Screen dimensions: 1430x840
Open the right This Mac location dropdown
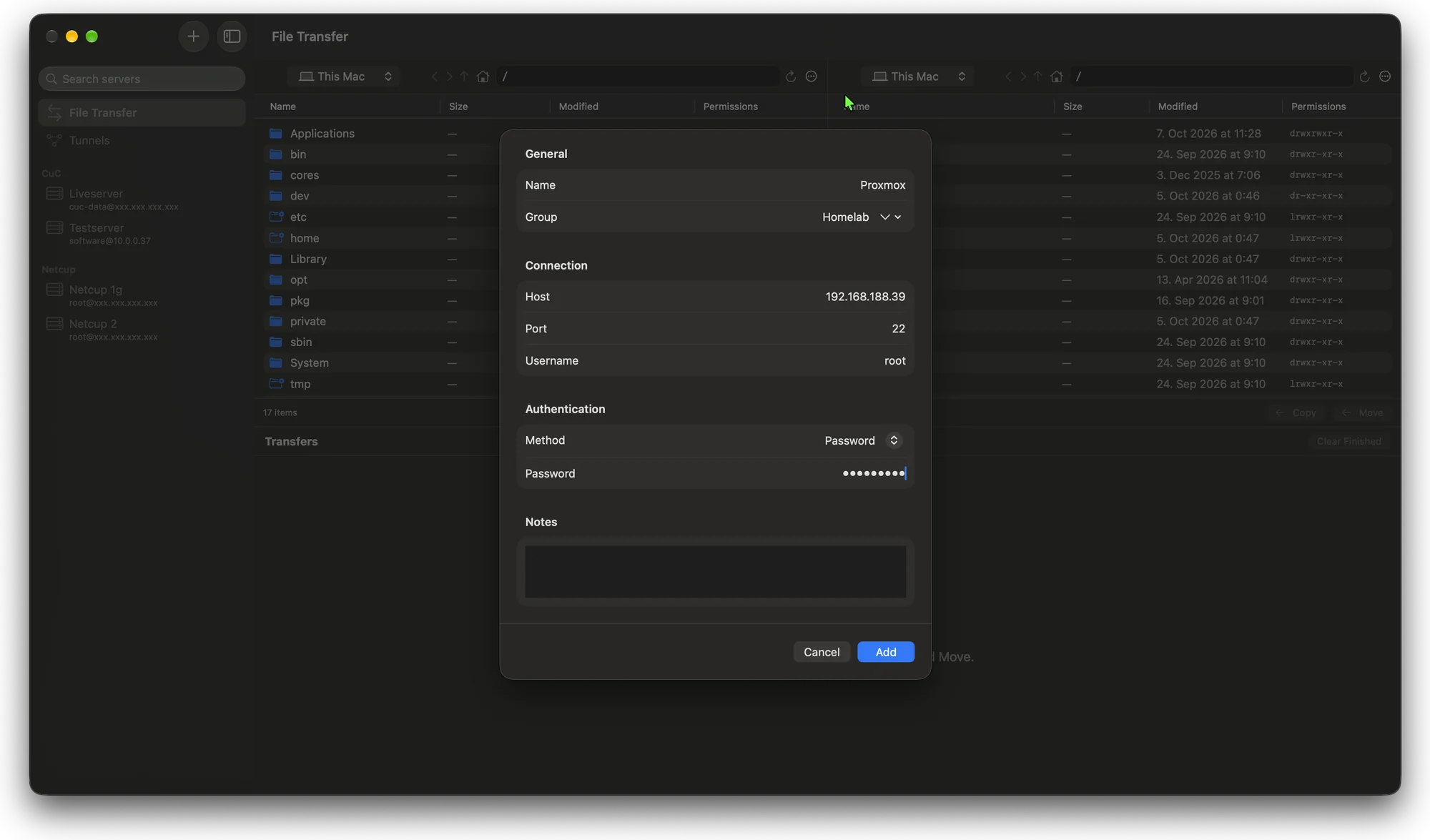click(918, 76)
